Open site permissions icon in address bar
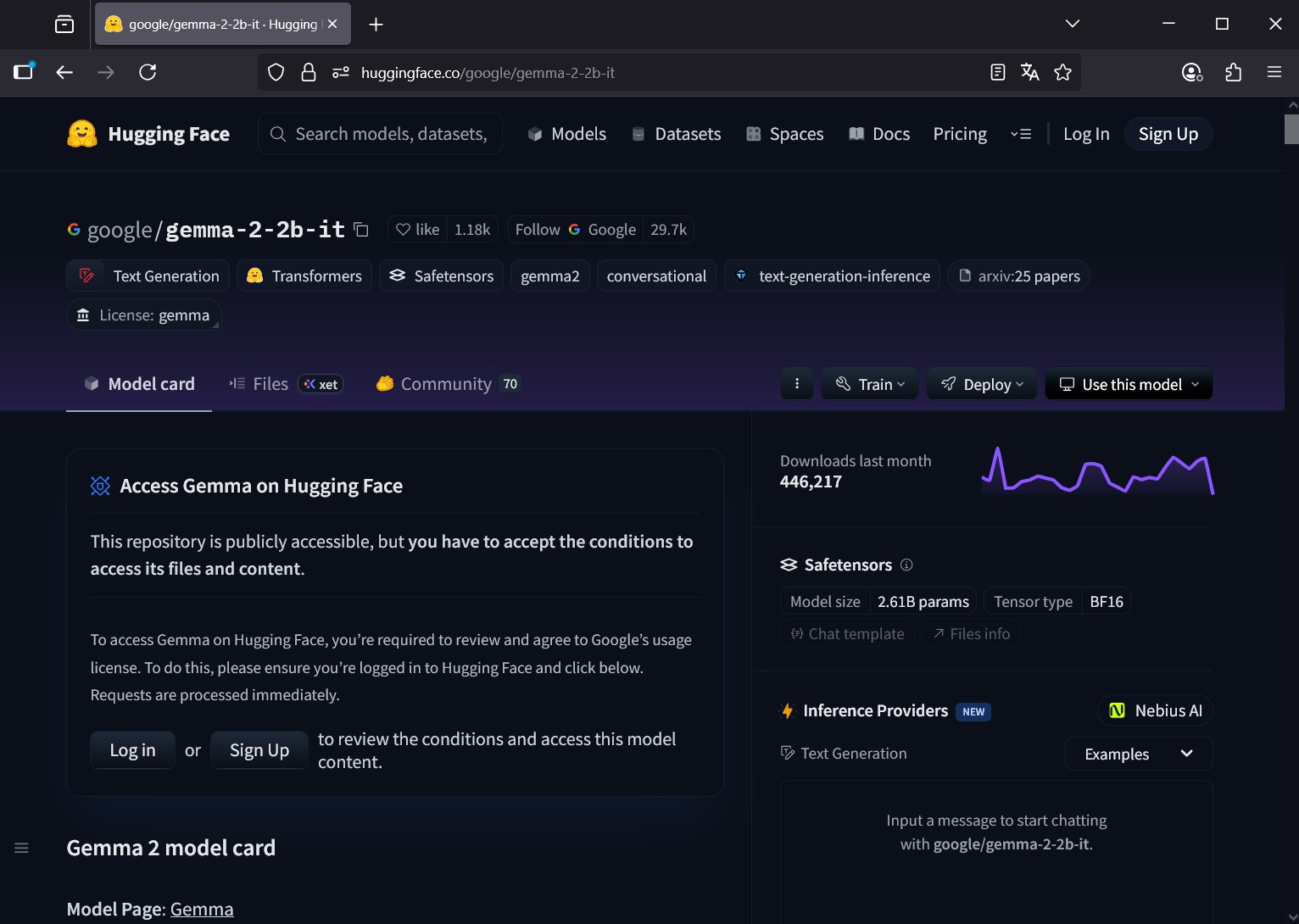The height and width of the screenshot is (924, 1299). tap(341, 73)
